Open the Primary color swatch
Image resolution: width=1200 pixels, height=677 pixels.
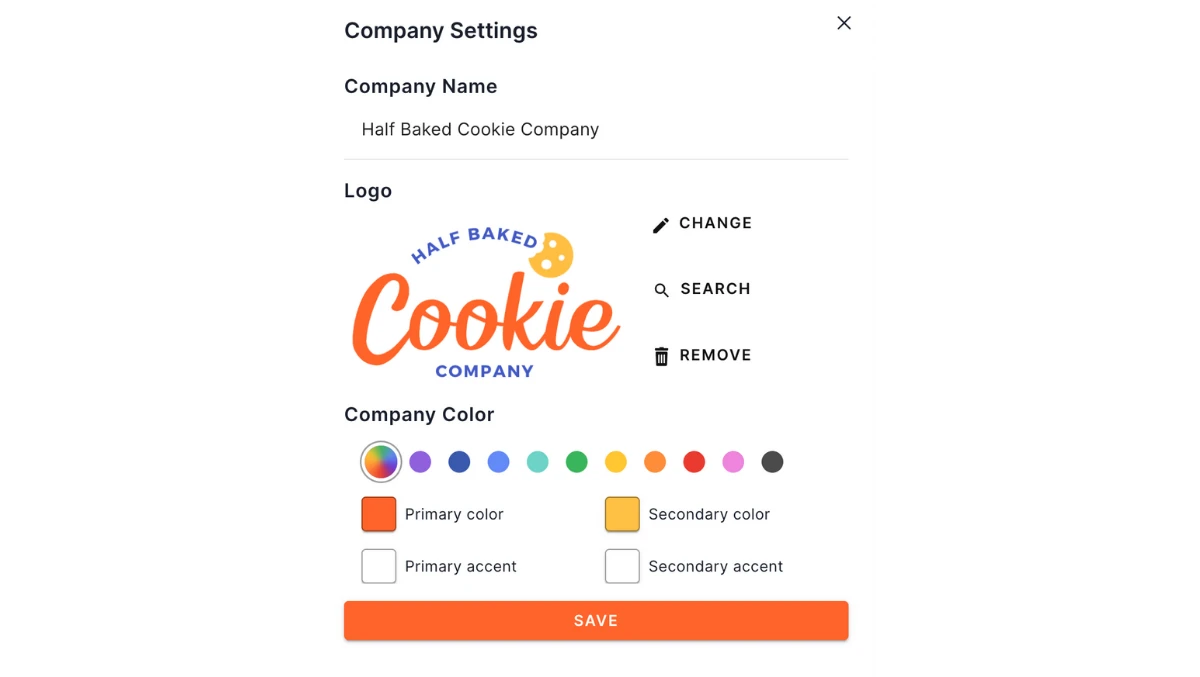(x=378, y=514)
